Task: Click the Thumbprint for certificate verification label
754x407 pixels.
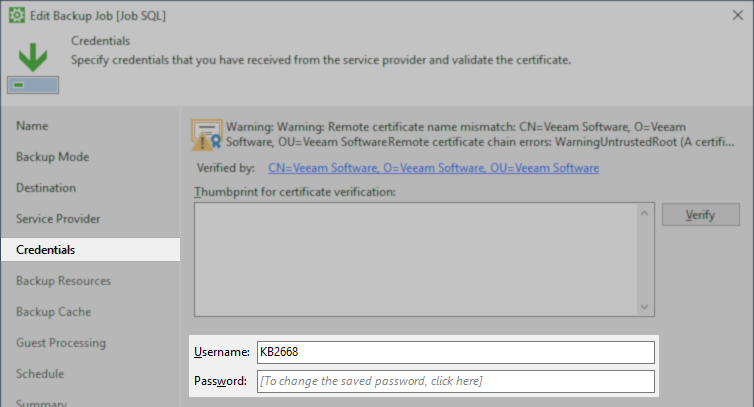Action: click(x=295, y=192)
